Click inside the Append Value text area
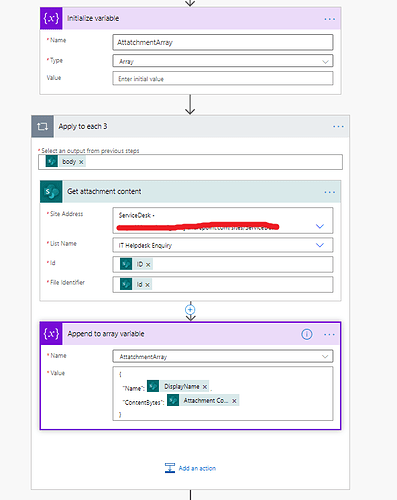The height and width of the screenshot is (500, 397). [x=223, y=394]
